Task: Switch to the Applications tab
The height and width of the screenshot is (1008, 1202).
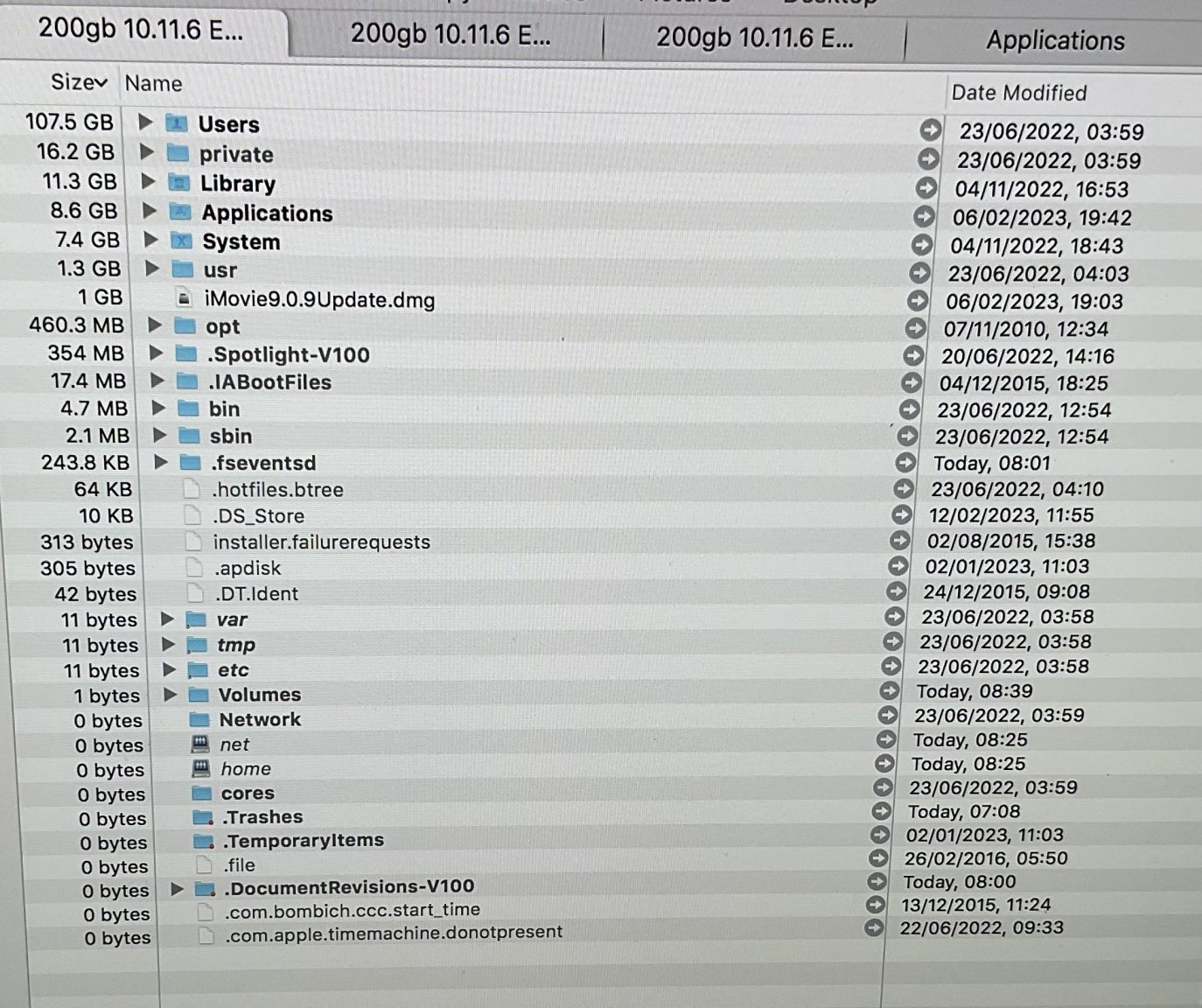Action: pos(1055,40)
